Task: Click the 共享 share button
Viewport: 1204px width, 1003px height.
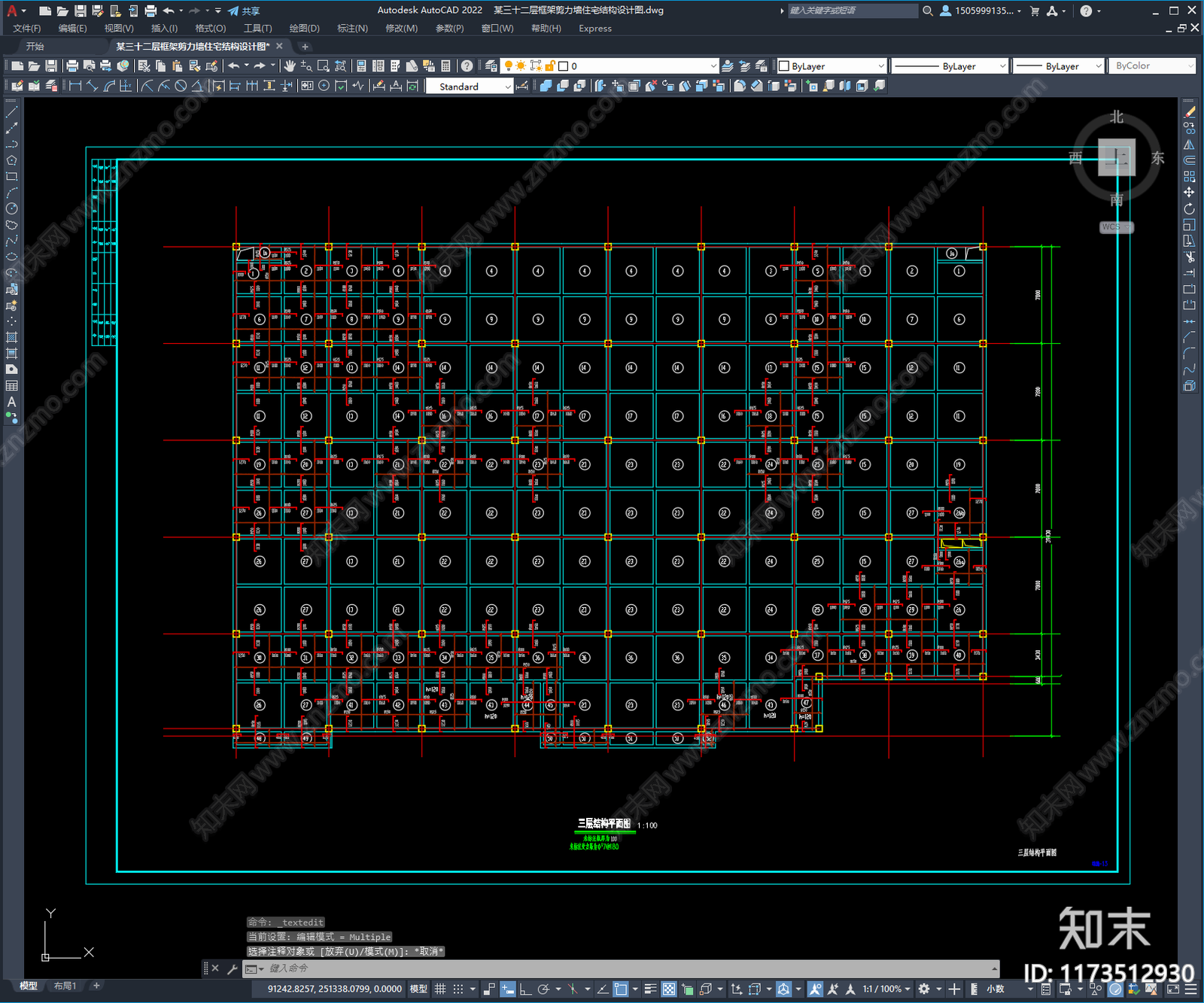Action: click(245, 11)
